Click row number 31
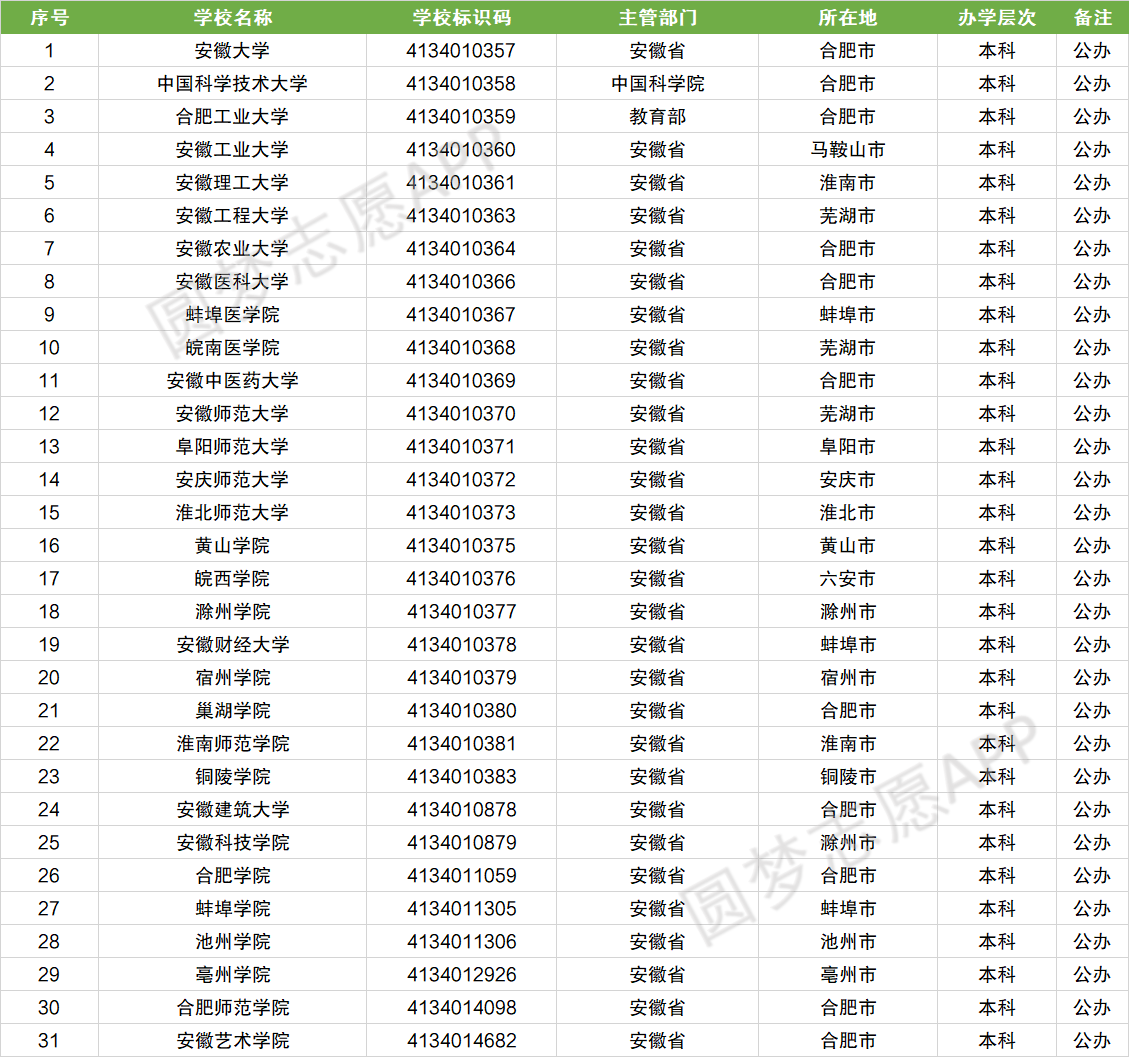Screen dimensions: 1129x1057 pos(48,1040)
